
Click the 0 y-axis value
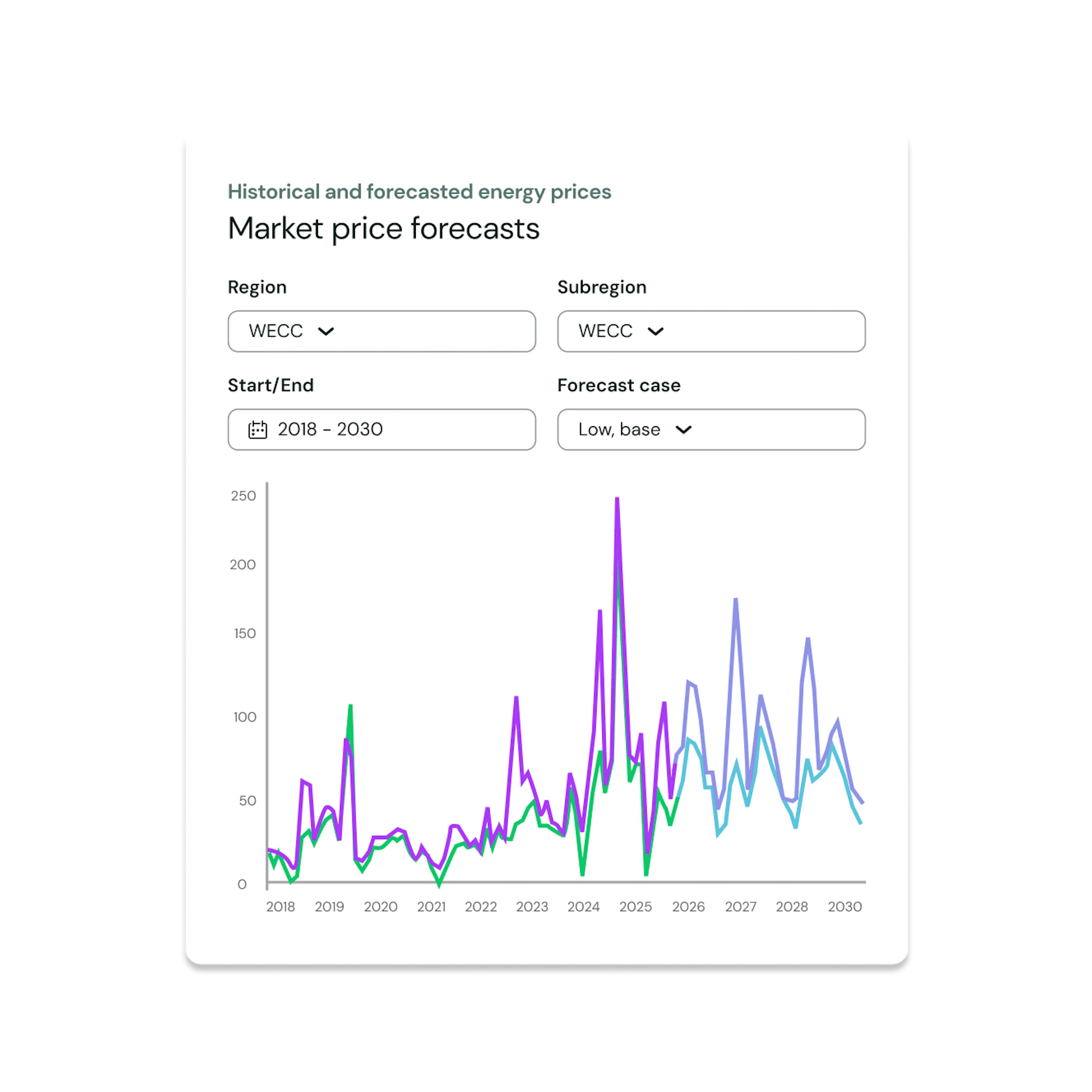coord(242,885)
